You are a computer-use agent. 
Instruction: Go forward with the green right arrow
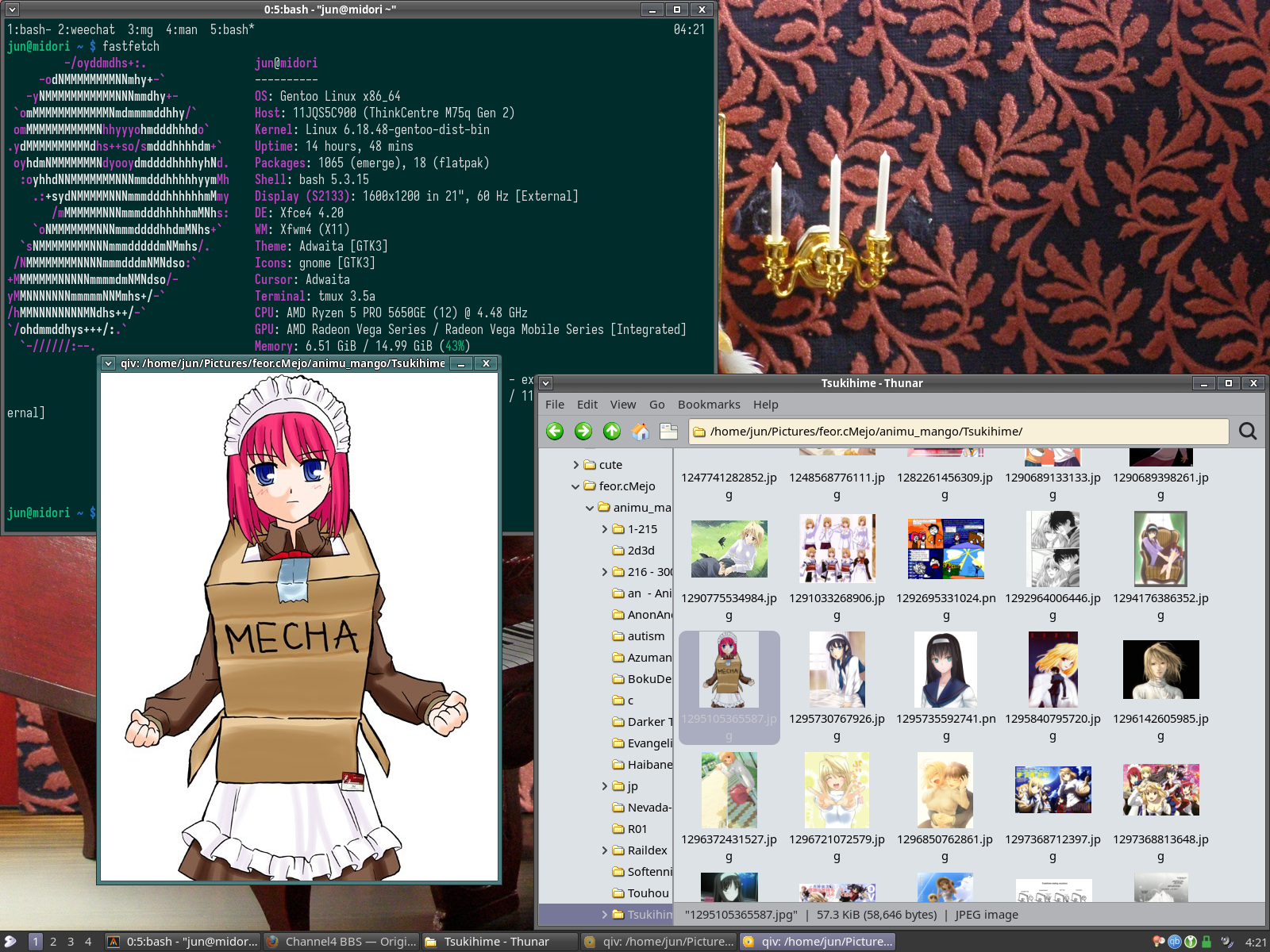(x=583, y=431)
